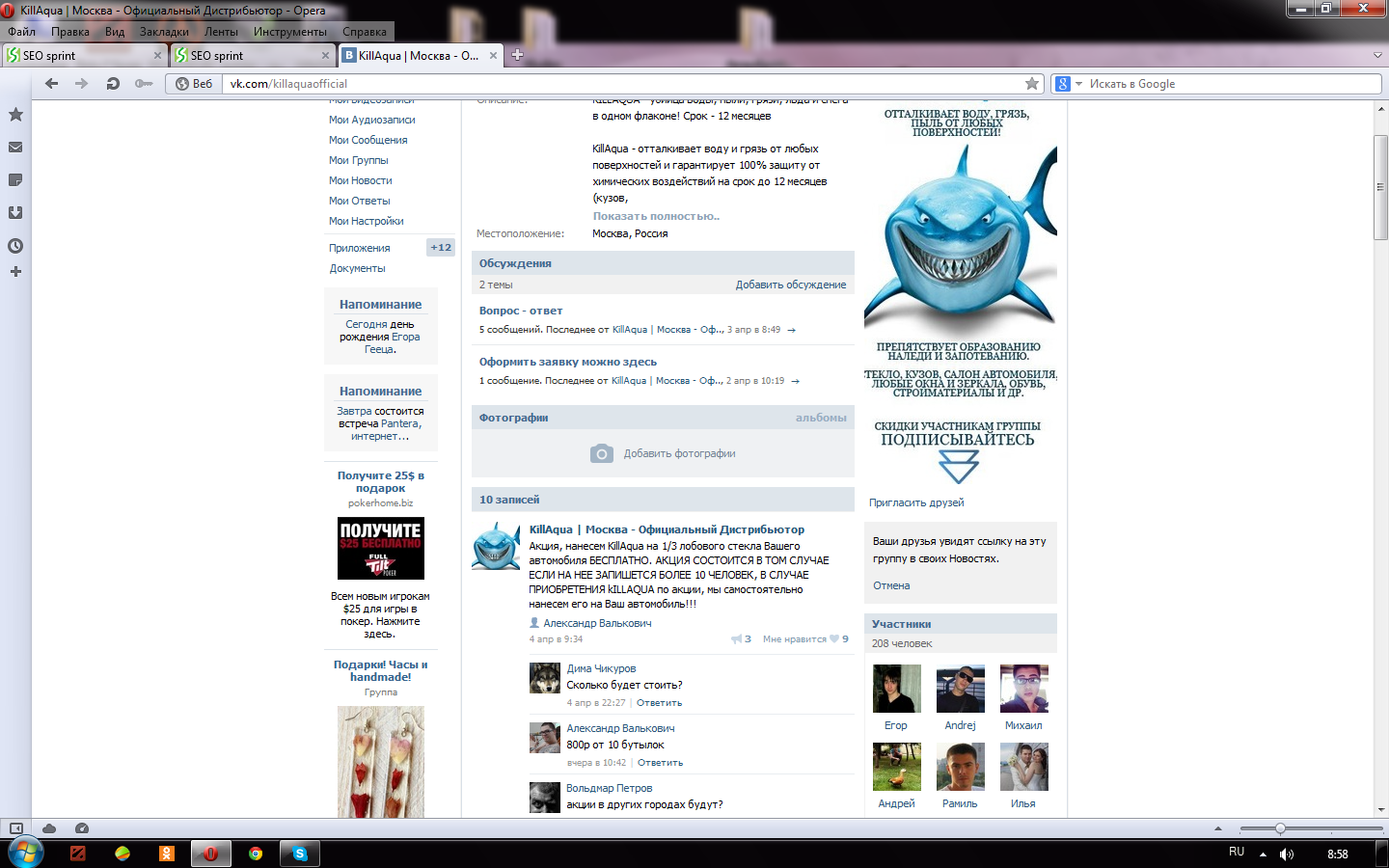Open the Ленты menu
The height and width of the screenshot is (868, 1389).
point(221,32)
